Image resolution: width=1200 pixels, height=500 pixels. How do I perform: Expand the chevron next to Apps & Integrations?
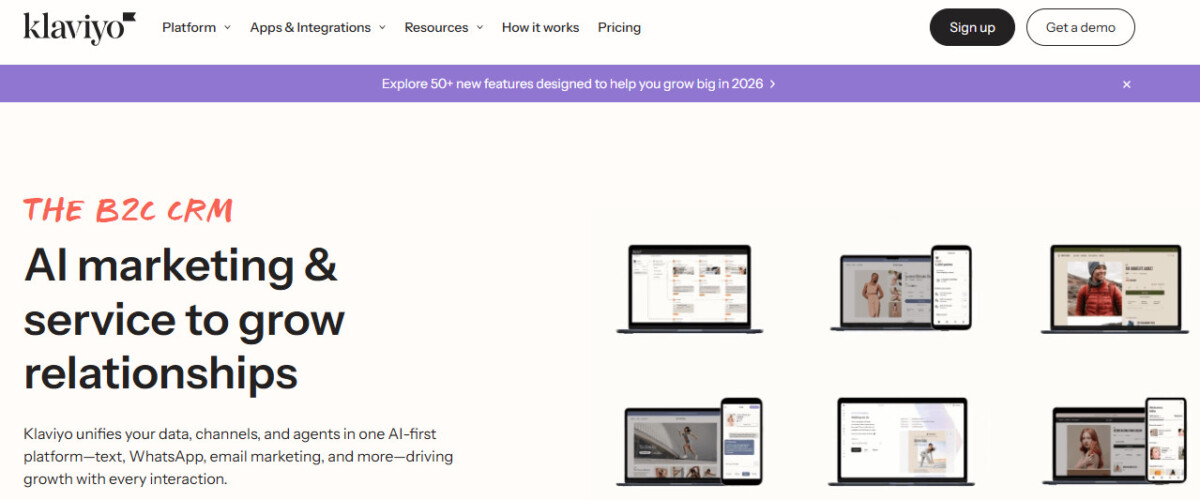pyautogui.click(x=382, y=28)
